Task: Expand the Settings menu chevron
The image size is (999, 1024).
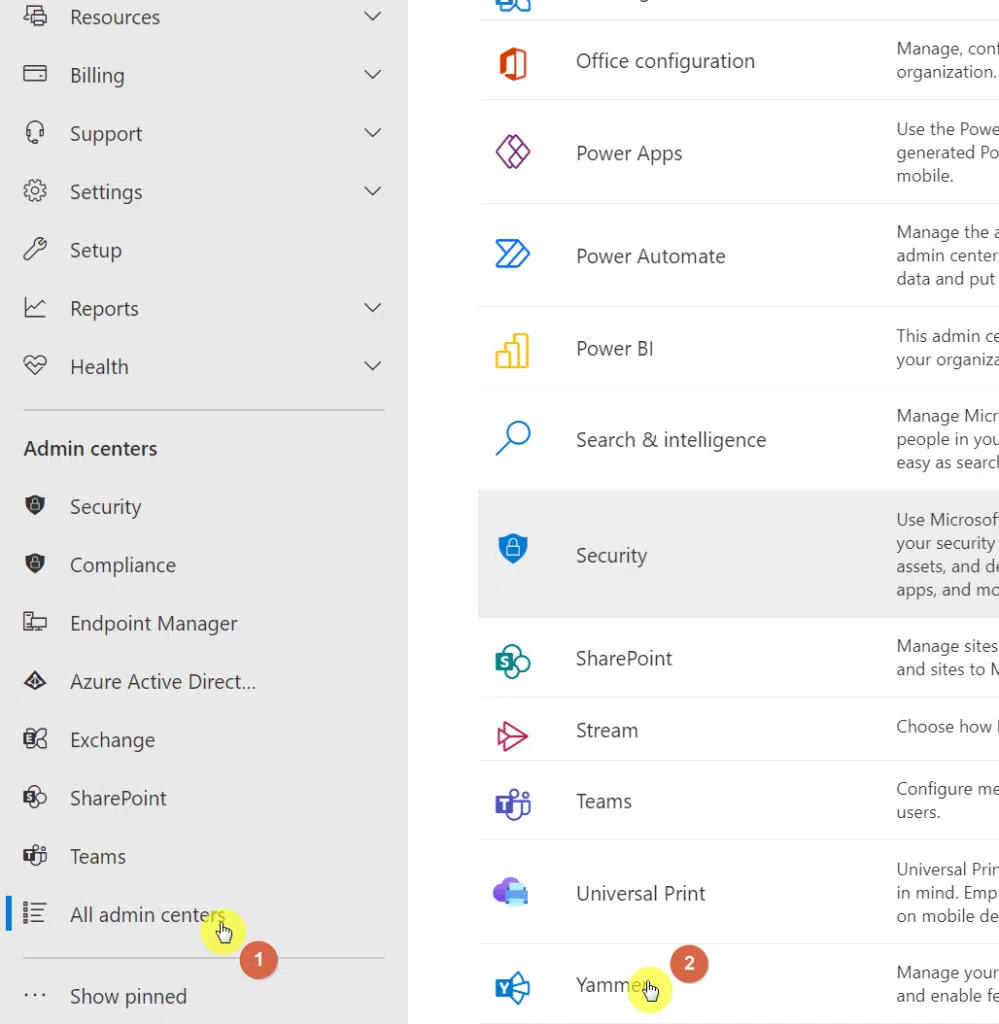Action: [372, 191]
